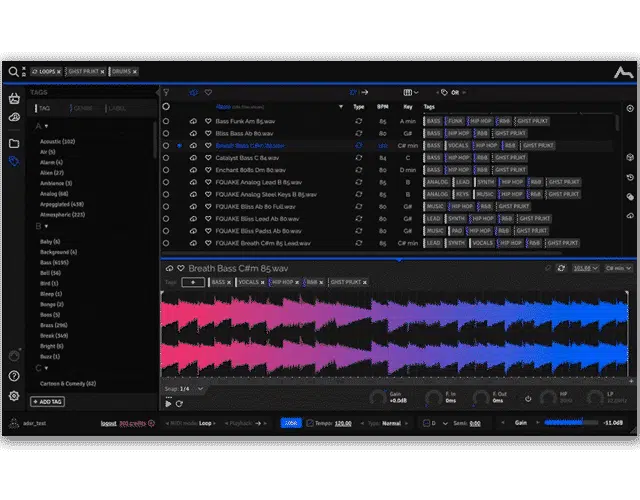The image size is (640, 500).
Task: Collapse the B tag group
Action: pos(46,226)
